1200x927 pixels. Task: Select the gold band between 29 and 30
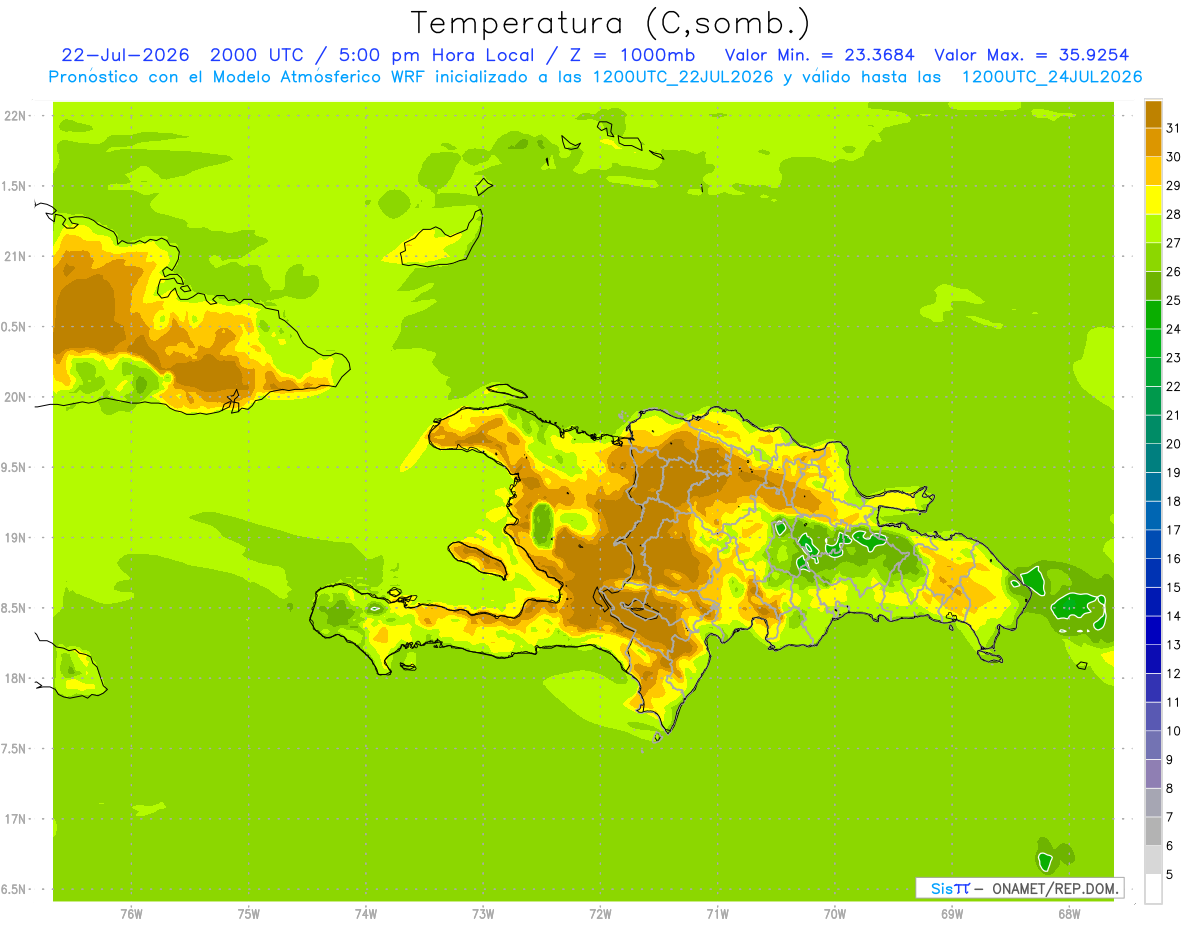coord(1153,171)
